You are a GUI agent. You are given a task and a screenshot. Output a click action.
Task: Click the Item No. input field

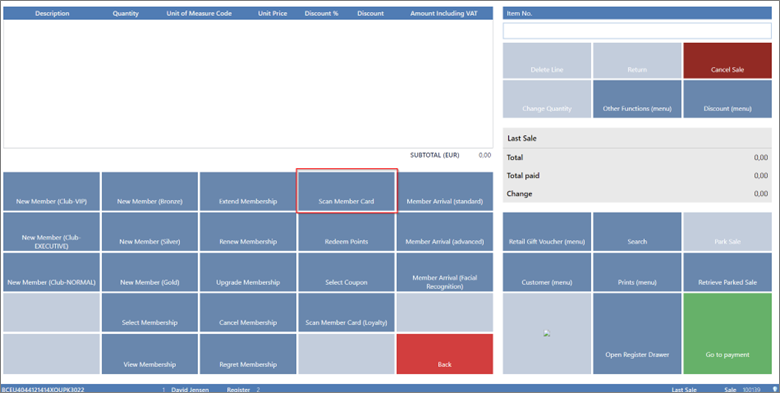pos(637,31)
